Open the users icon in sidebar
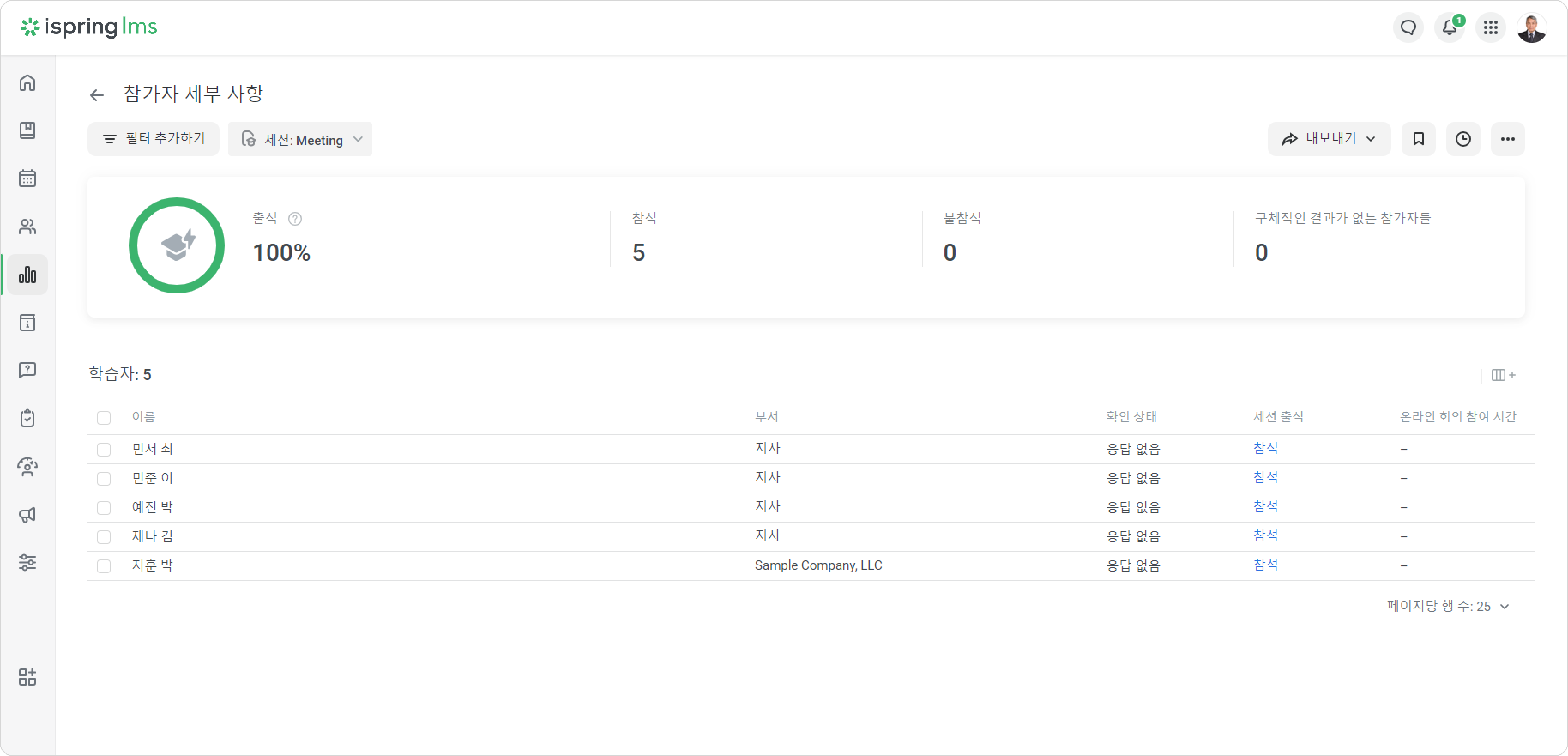Viewport: 1568px width, 756px height. (27, 227)
